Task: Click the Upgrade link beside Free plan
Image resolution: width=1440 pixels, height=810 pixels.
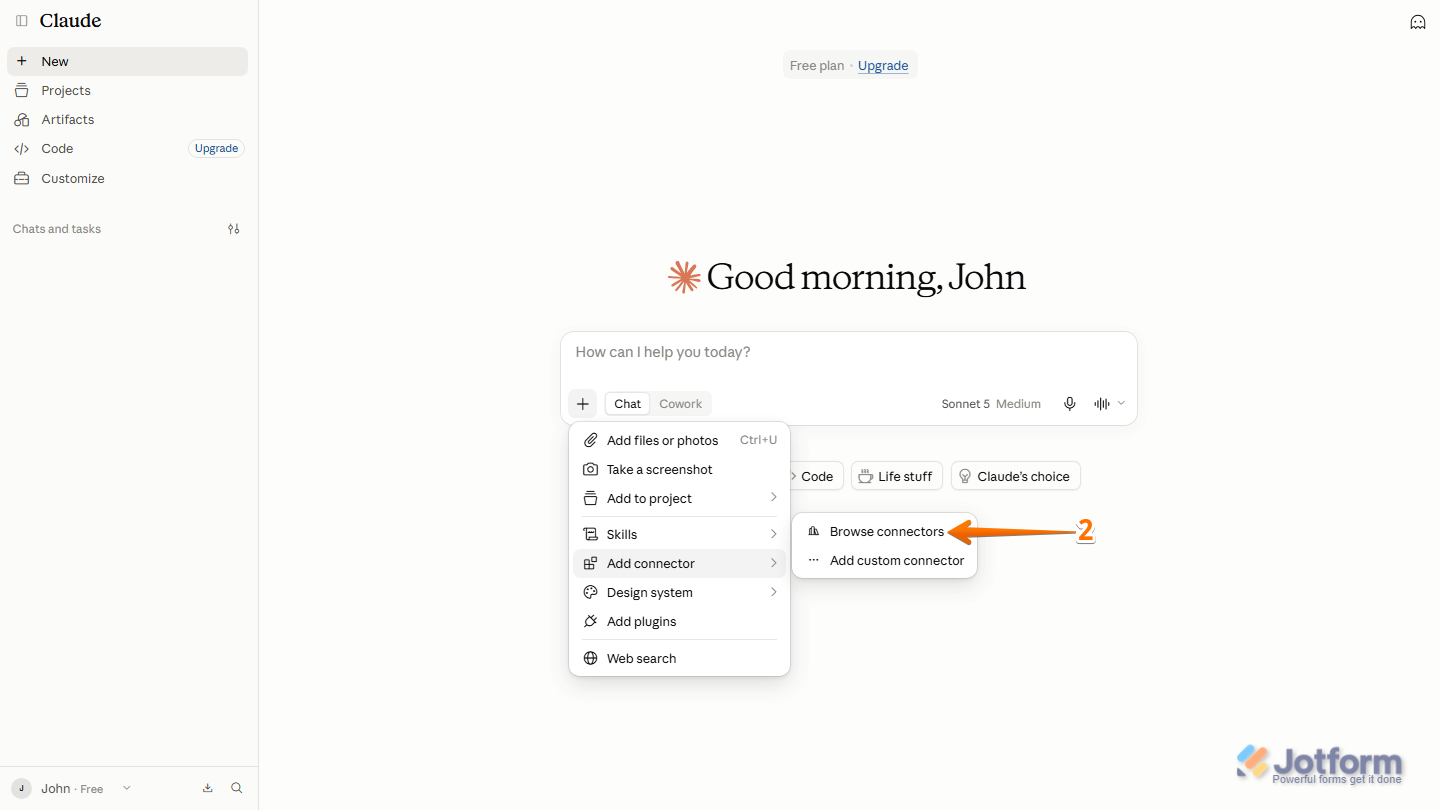Action: click(x=883, y=66)
